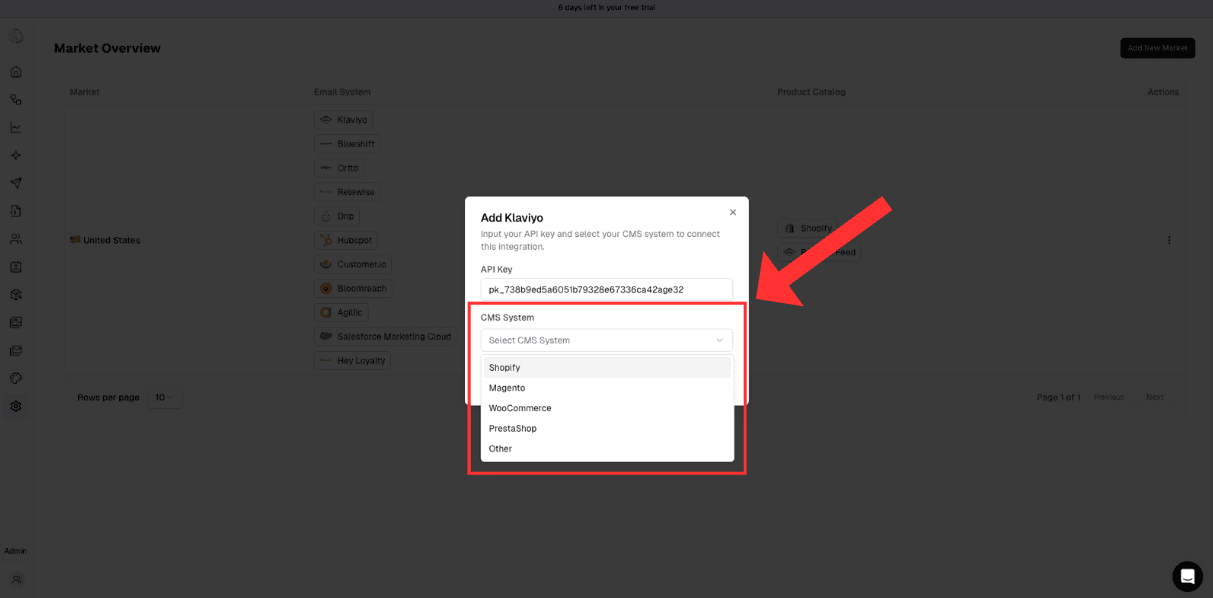Viewport: 1213px width, 598px height.
Task: Open the file document sidebar icon
Action: [16, 211]
